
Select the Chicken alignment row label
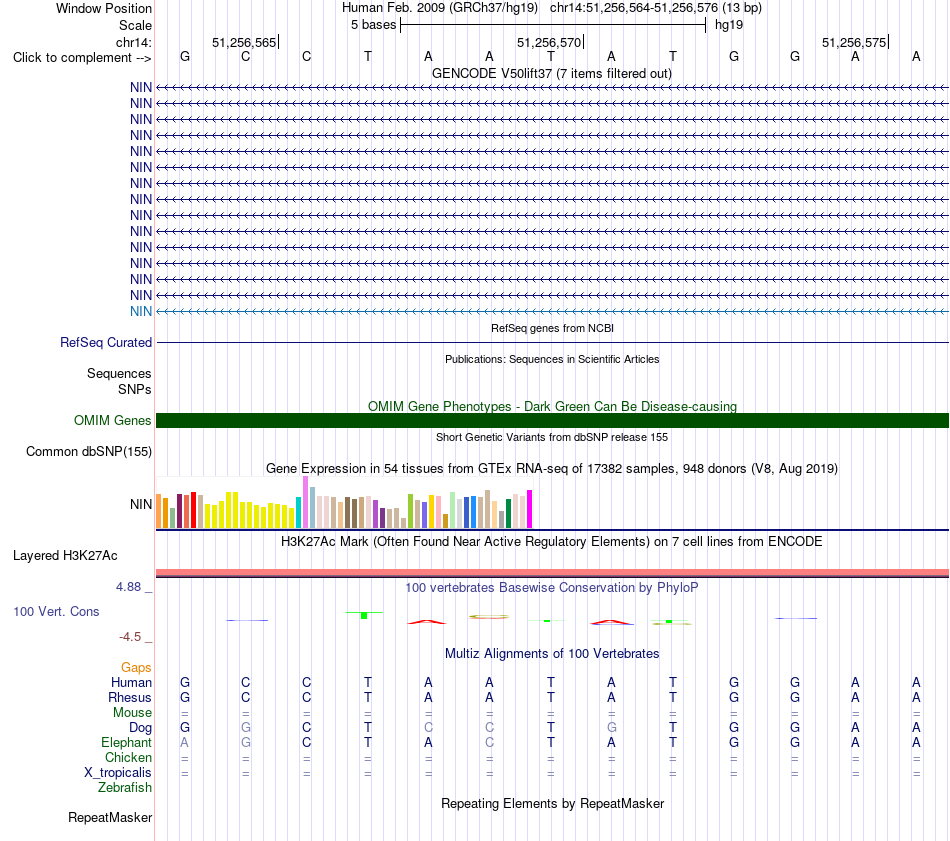tap(128, 758)
